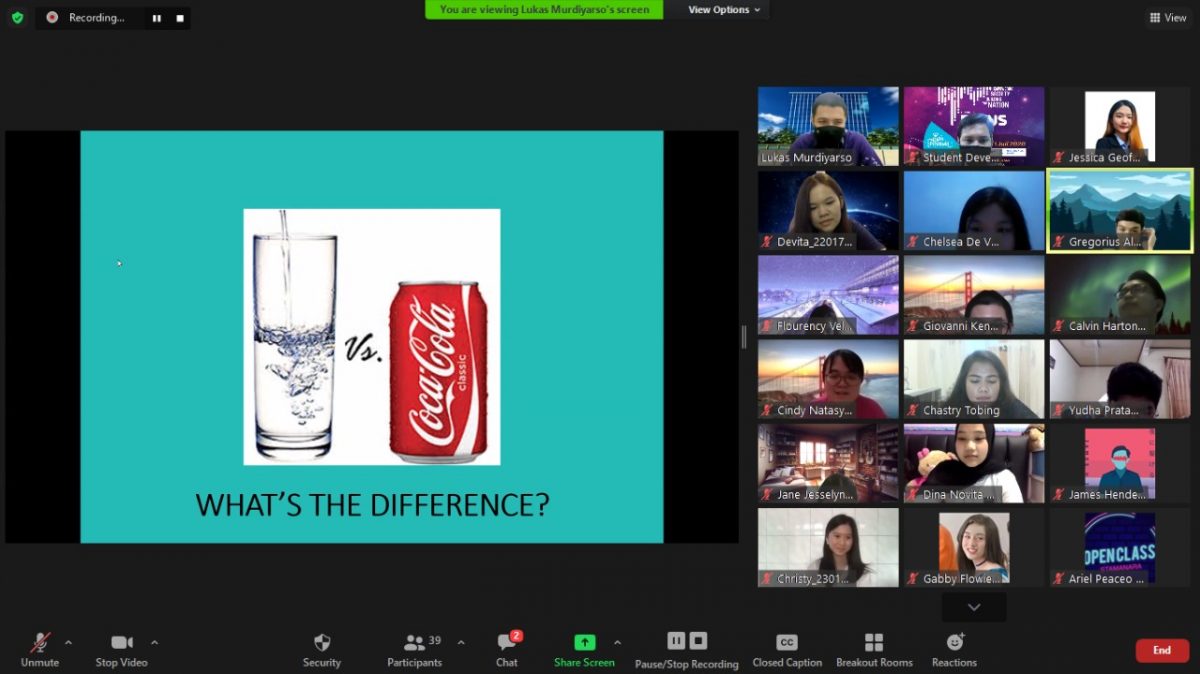Select Giovanni Ken... video tile
Image resolution: width=1200 pixels, height=674 pixels.
[x=974, y=295]
